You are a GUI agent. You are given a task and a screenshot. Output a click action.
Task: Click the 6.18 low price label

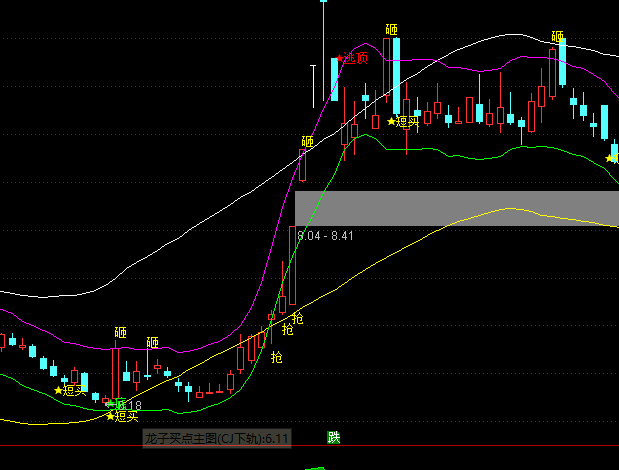pyautogui.click(x=128, y=405)
